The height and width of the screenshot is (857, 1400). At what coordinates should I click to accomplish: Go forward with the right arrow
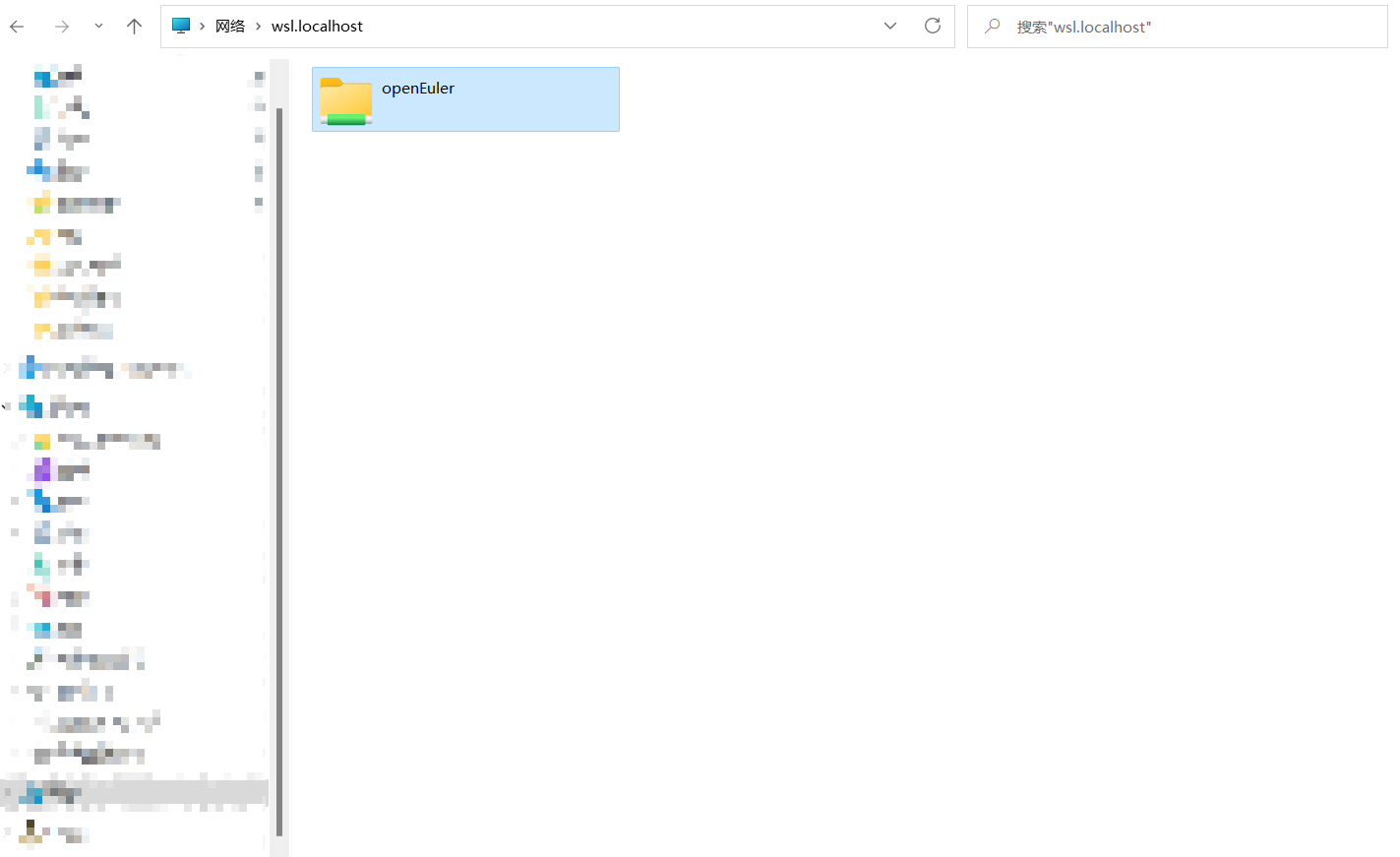[62, 27]
